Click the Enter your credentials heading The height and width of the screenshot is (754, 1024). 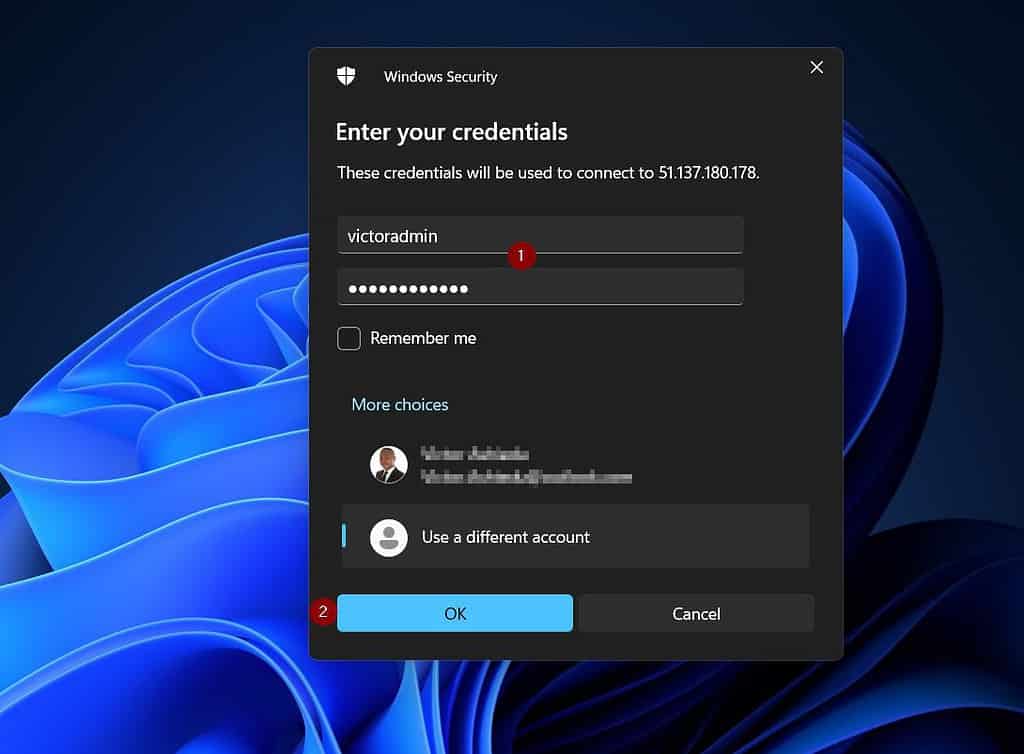451,132
